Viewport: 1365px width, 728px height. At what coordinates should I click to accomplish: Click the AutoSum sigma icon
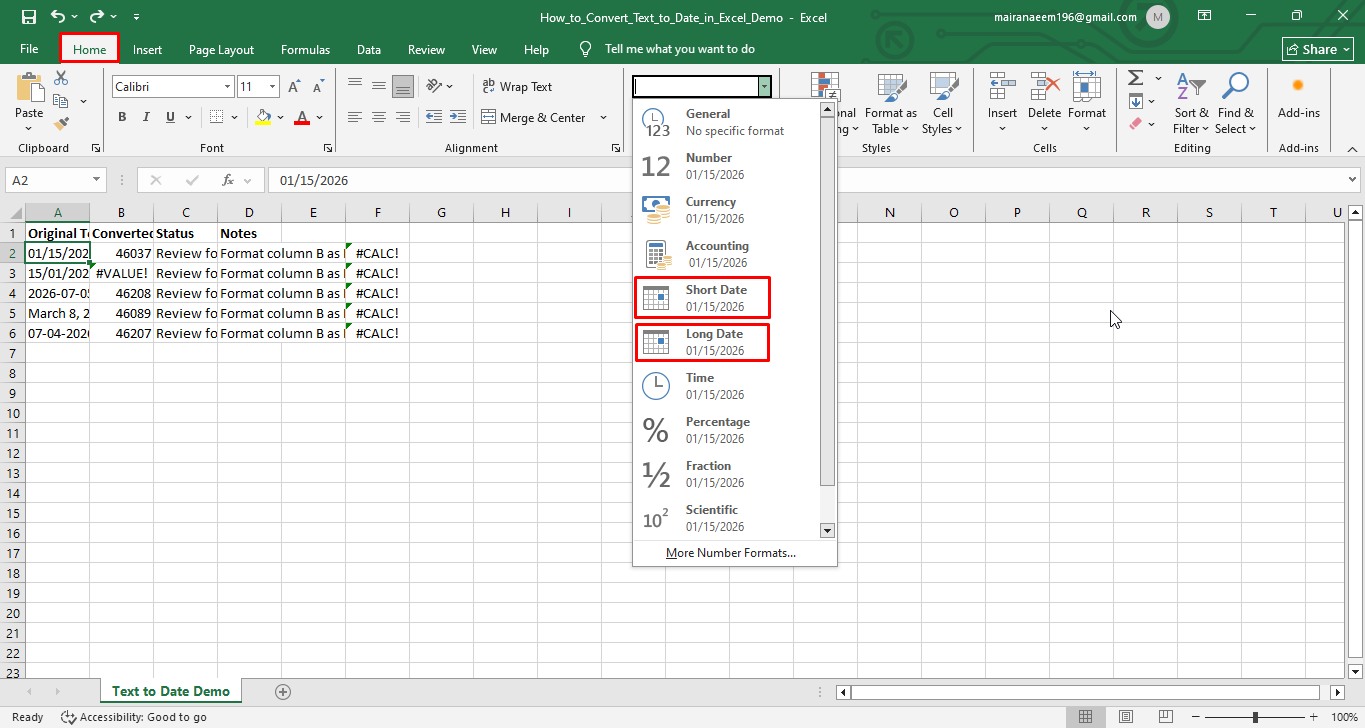point(1135,78)
